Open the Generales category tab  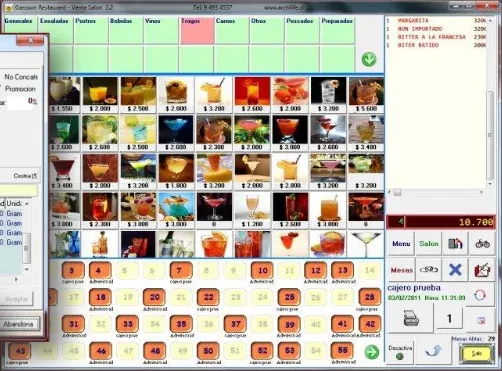click(21, 30)
